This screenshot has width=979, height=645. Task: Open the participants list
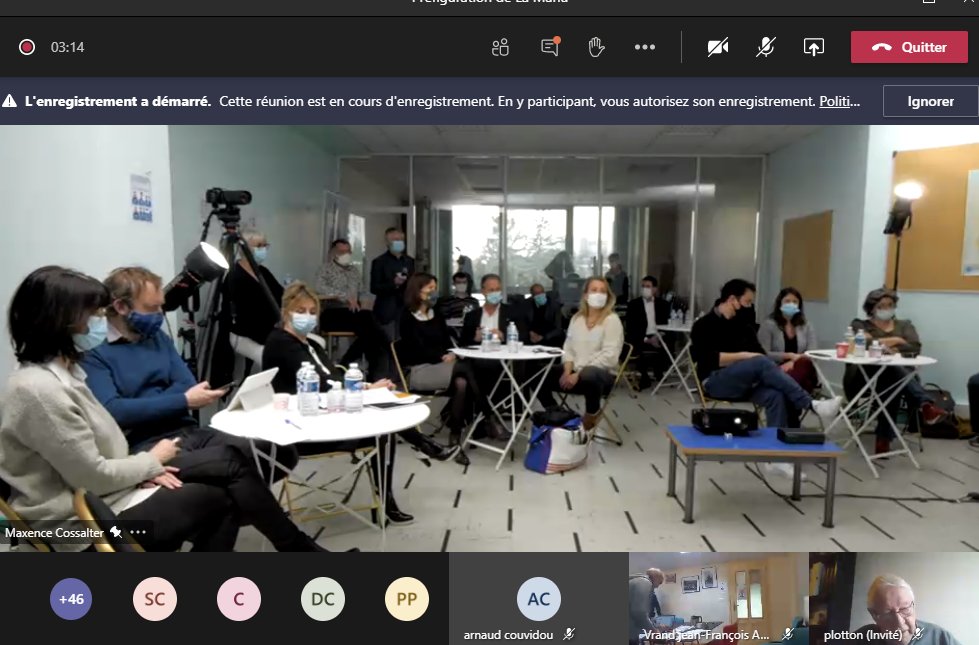(x=500, y=46)
